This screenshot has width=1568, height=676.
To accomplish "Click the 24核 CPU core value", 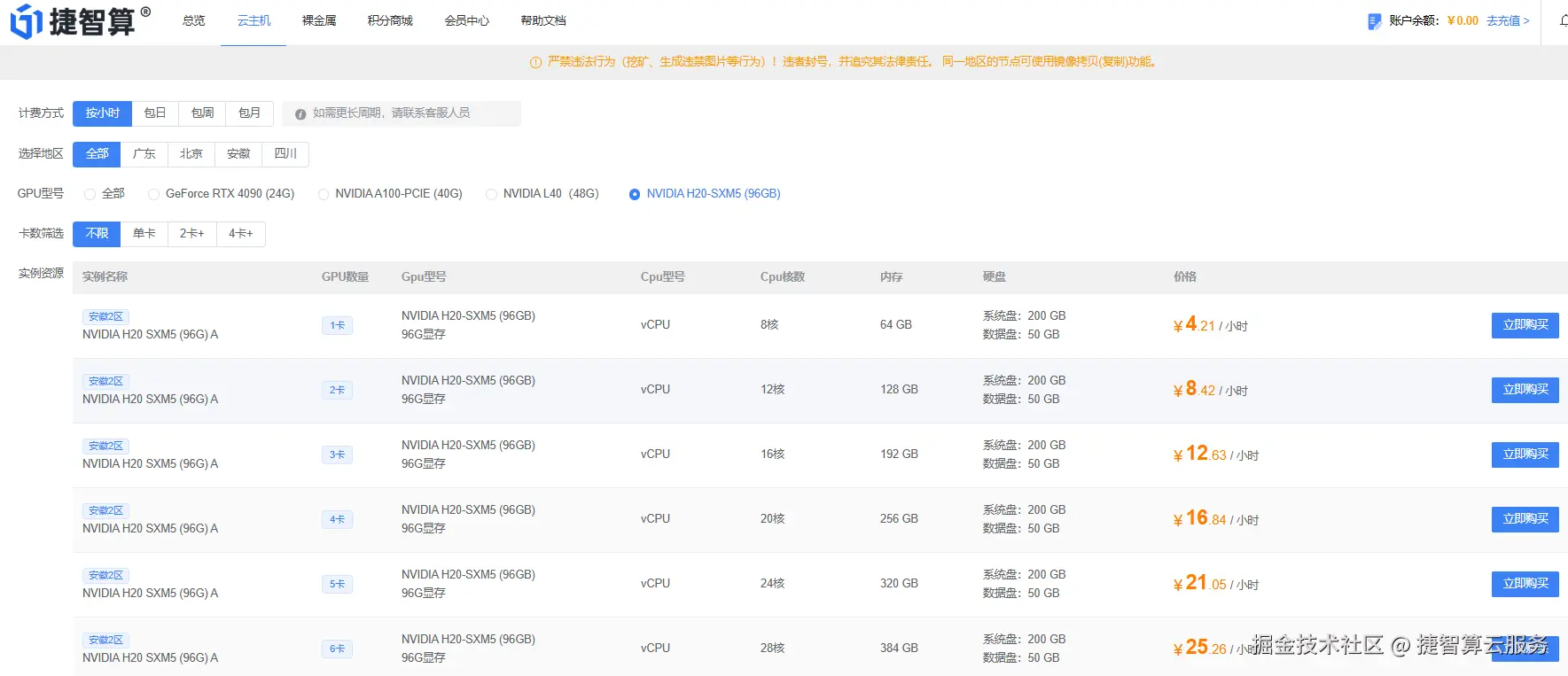I will [x=772, y=584].
